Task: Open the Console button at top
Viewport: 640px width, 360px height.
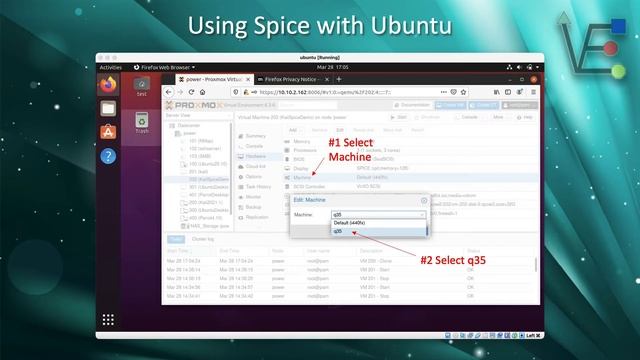Action: pos(469,118)
